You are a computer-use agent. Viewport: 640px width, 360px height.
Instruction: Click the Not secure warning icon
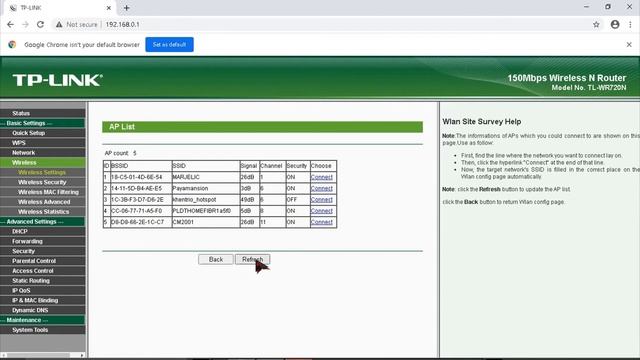coord(59,24)
